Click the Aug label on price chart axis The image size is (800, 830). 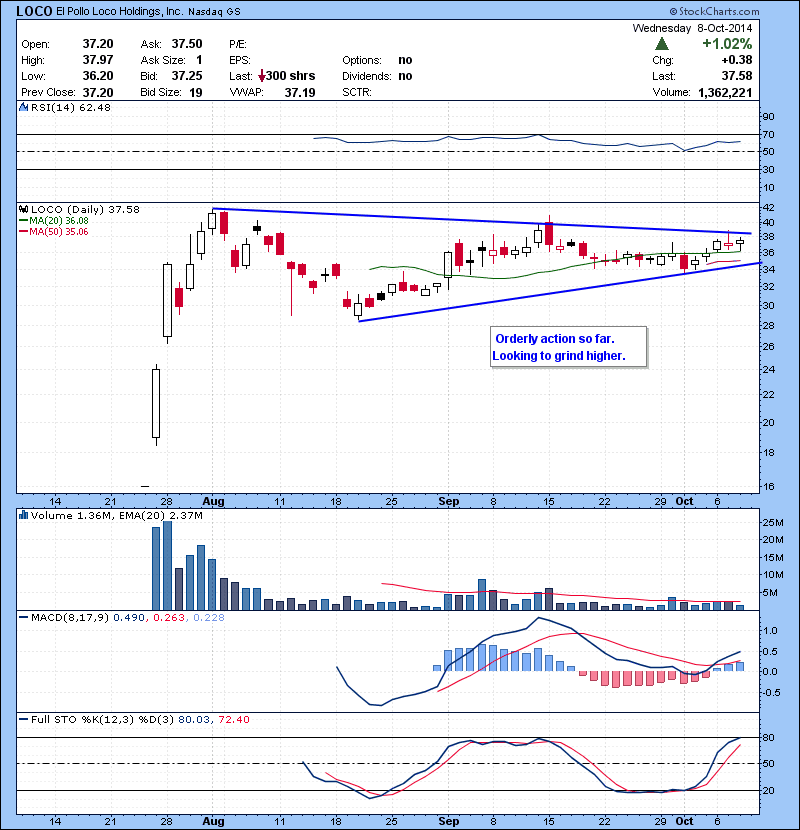[213, 500]
